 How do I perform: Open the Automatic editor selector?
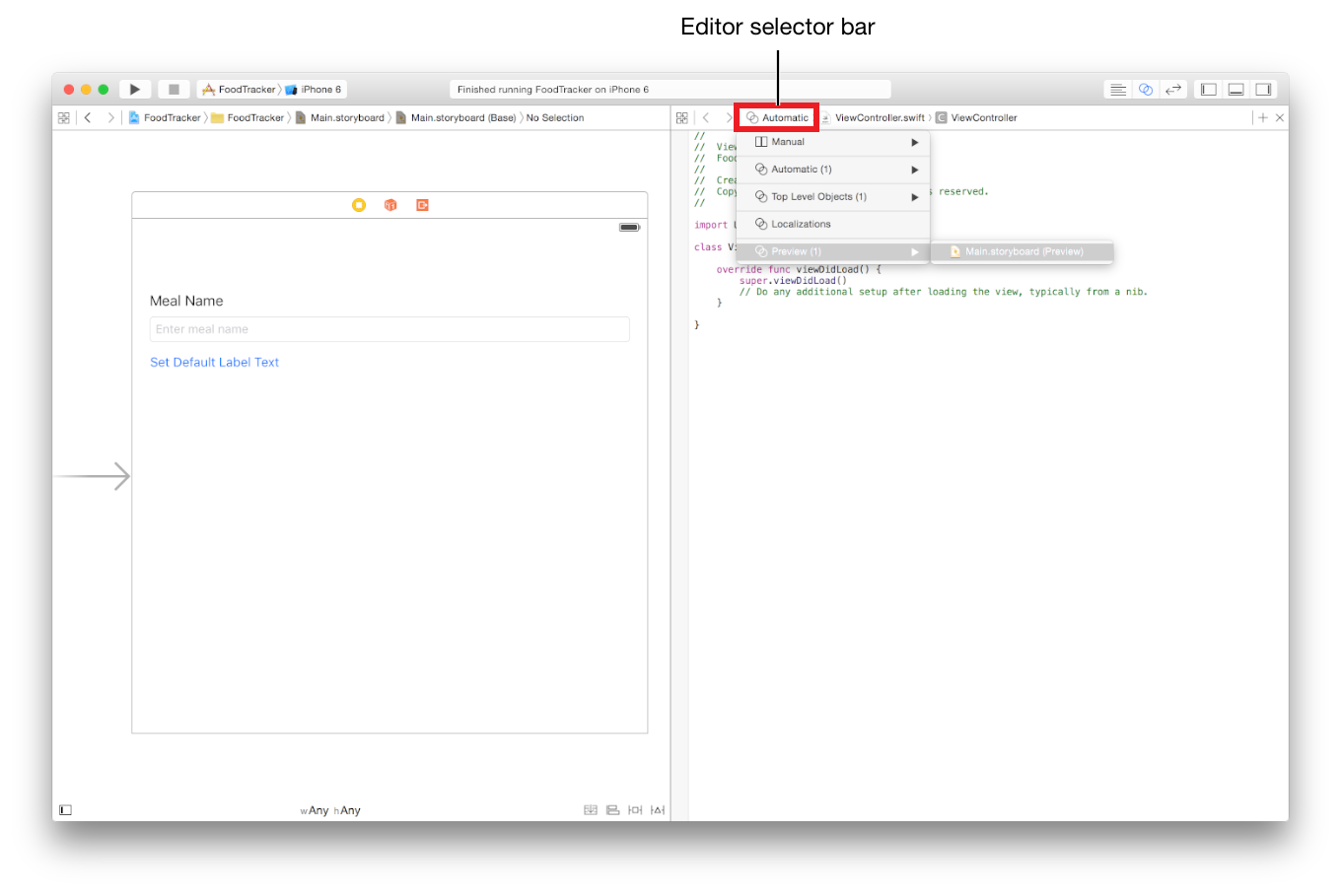tap(777, 117)
